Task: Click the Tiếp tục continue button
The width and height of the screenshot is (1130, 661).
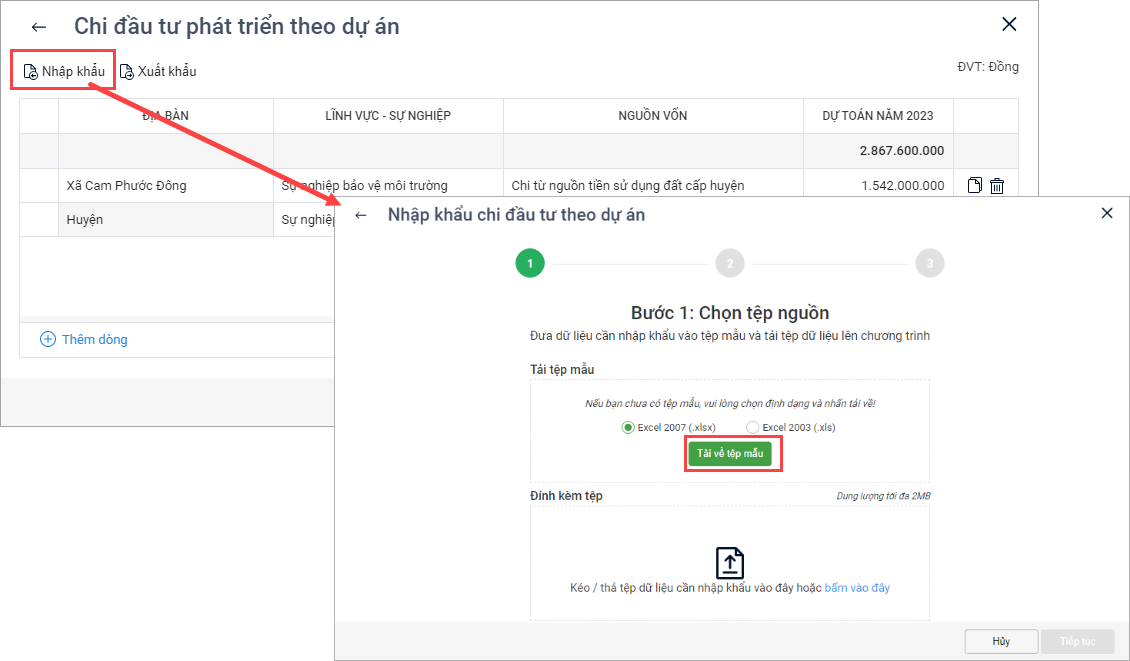Action: point(1078,641)
